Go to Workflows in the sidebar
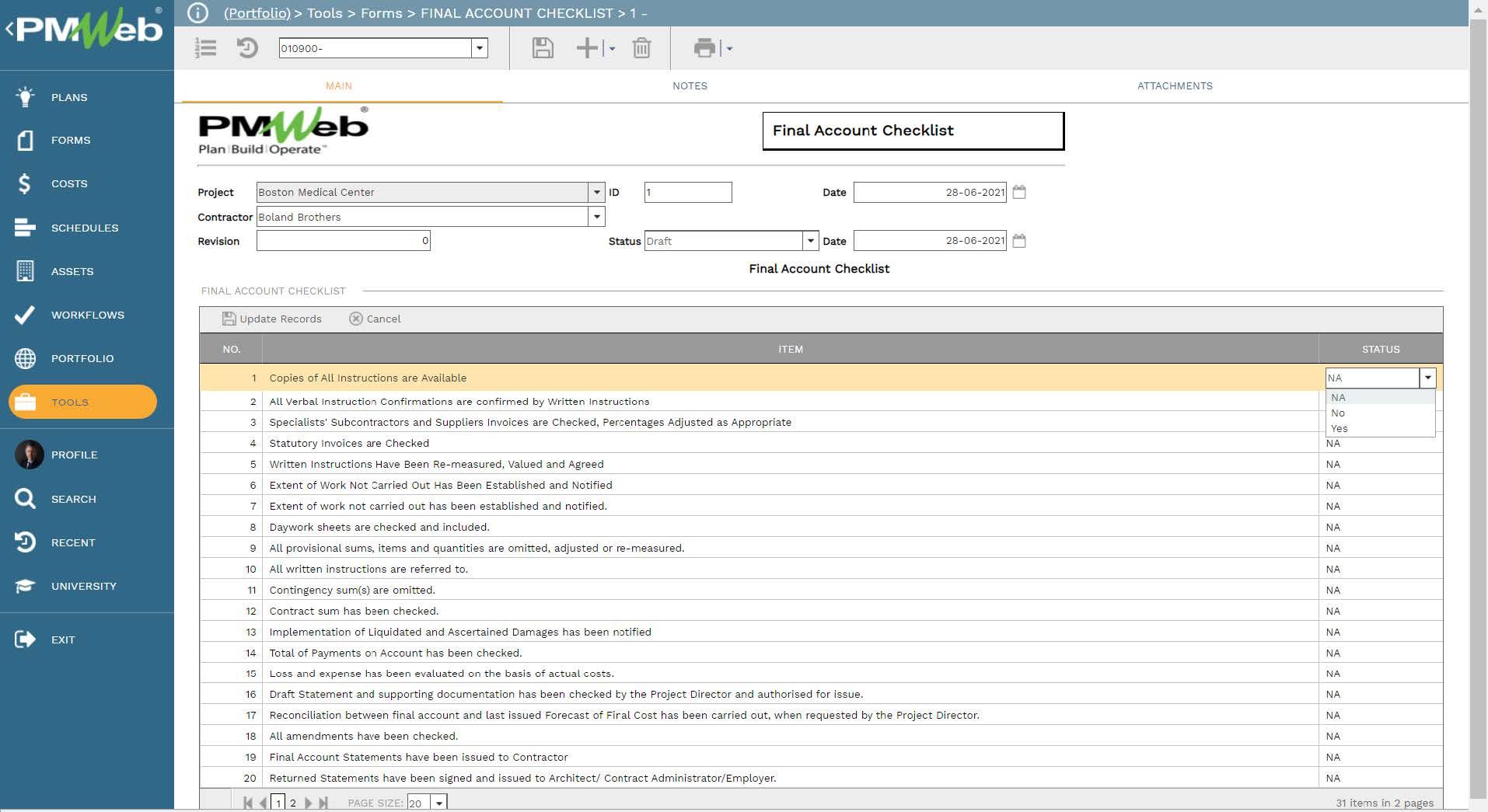The width and height of the screenshot is (1488, 812). (x=87, y=315)
